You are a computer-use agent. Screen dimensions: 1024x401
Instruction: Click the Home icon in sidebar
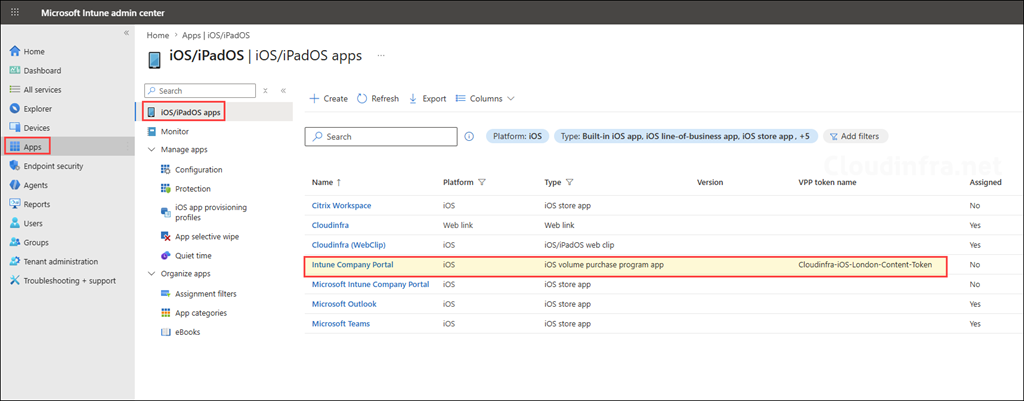coord(15,52)
